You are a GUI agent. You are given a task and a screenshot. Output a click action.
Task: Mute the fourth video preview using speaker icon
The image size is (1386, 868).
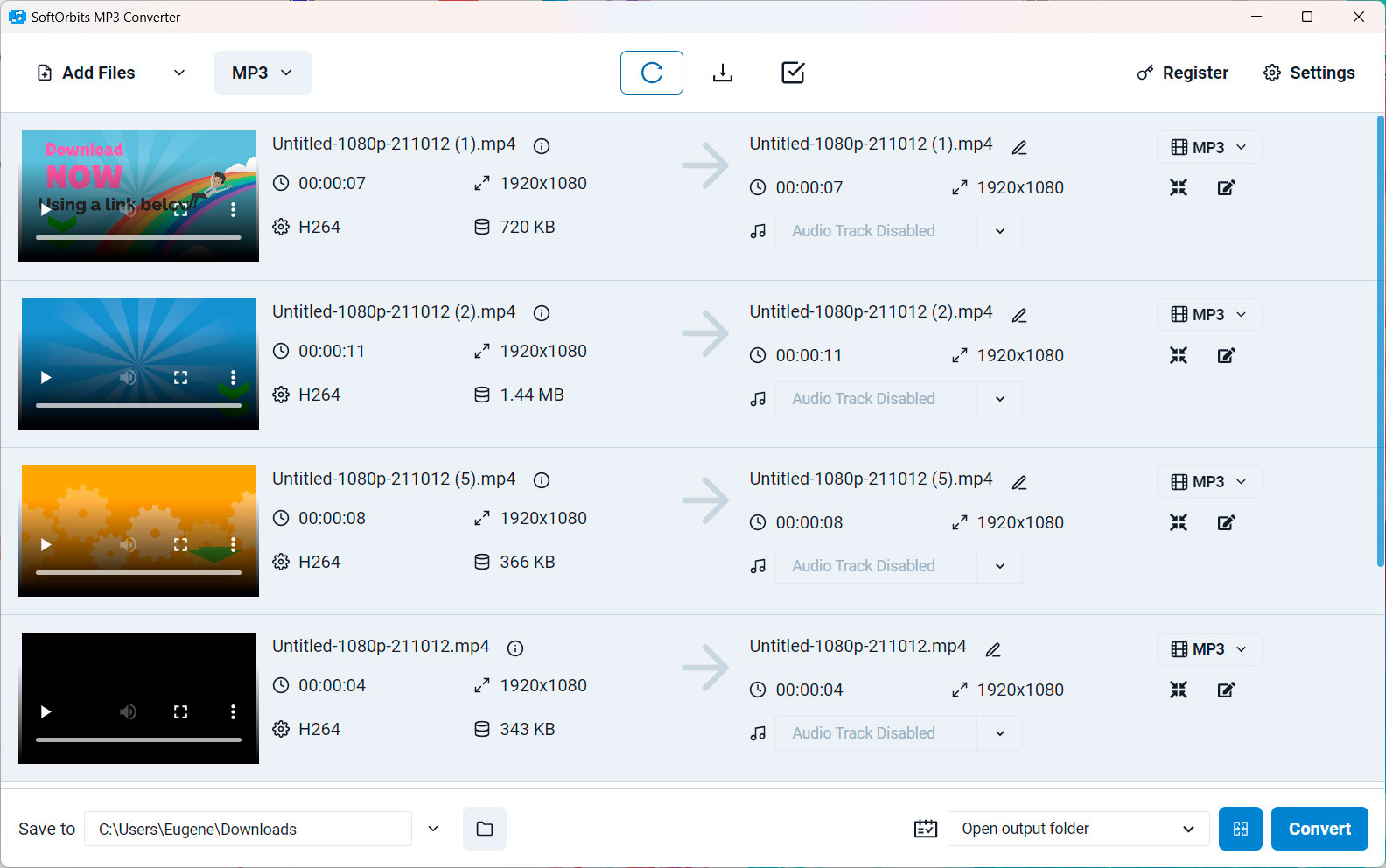[x=128, y=712]
